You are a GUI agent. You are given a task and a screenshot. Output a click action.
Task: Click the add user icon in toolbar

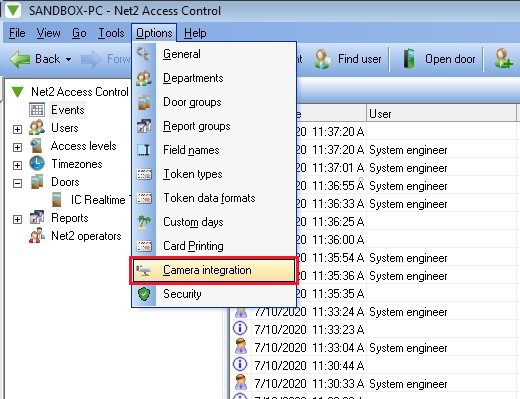(503, 59)
